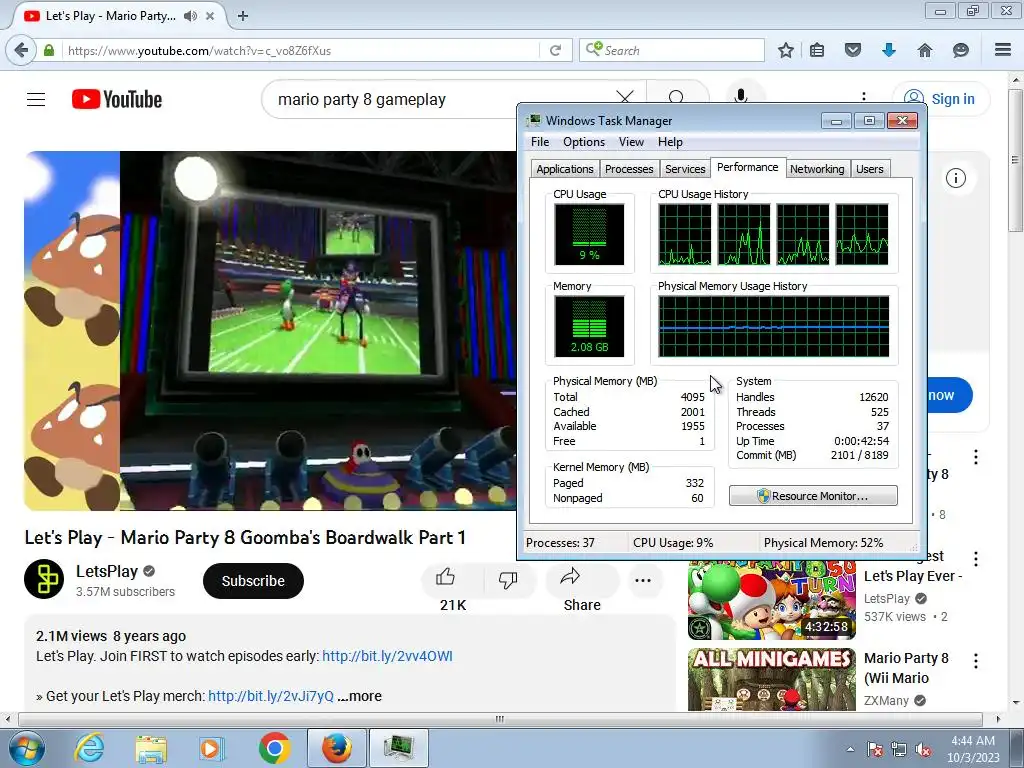Open YouTube guide hamburger menu
The image size is (1024, 768).
tap(36, 99)
